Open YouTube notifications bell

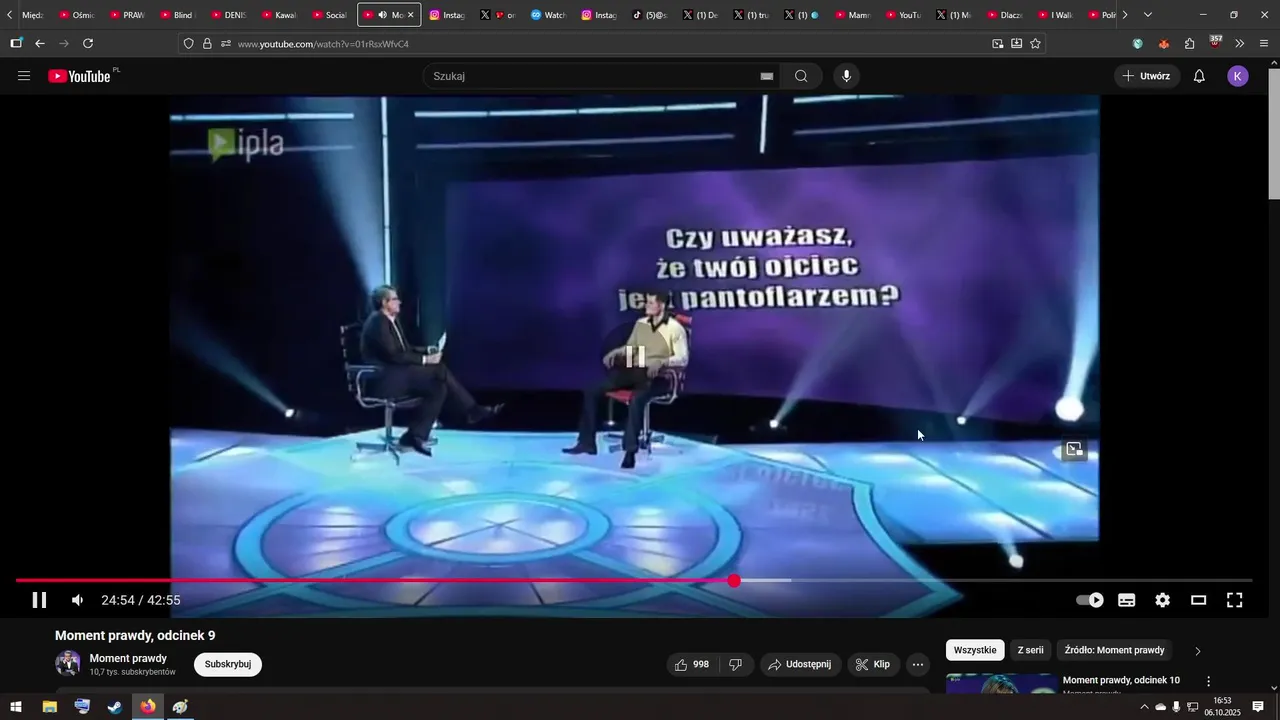click(1199, 76)
